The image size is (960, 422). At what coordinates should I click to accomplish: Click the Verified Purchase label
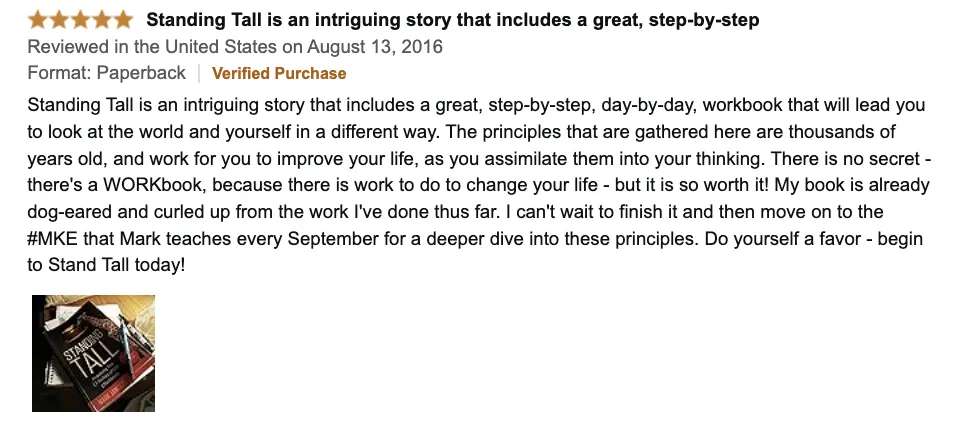click(279, 73)
